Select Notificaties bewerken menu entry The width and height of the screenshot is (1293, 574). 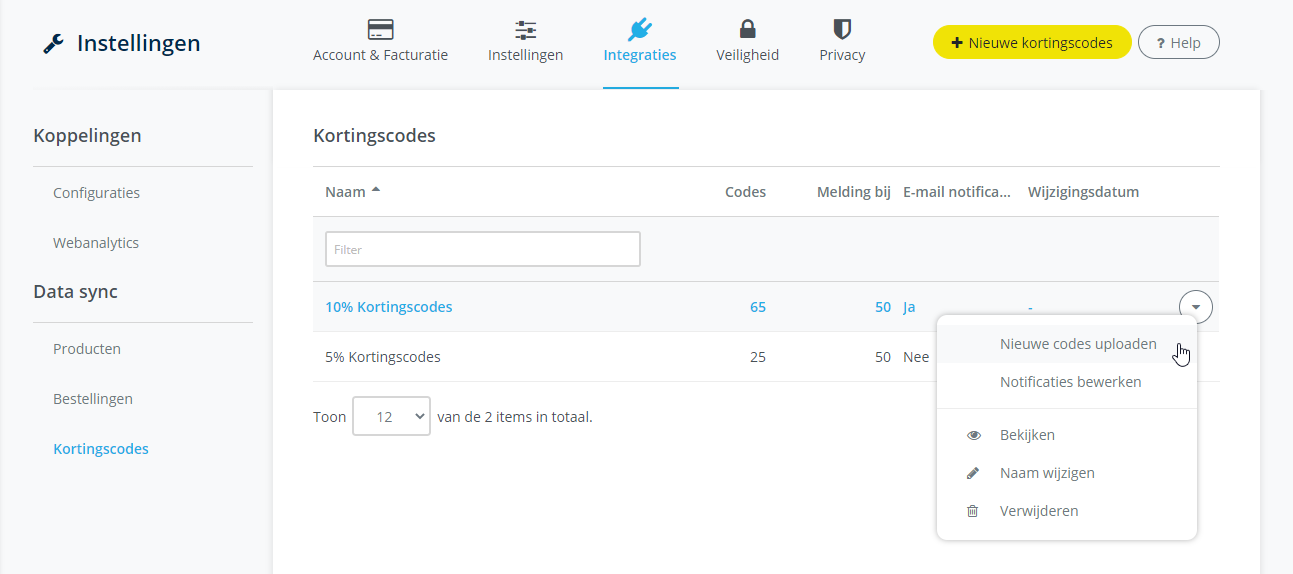click(x=1070, y=382)
